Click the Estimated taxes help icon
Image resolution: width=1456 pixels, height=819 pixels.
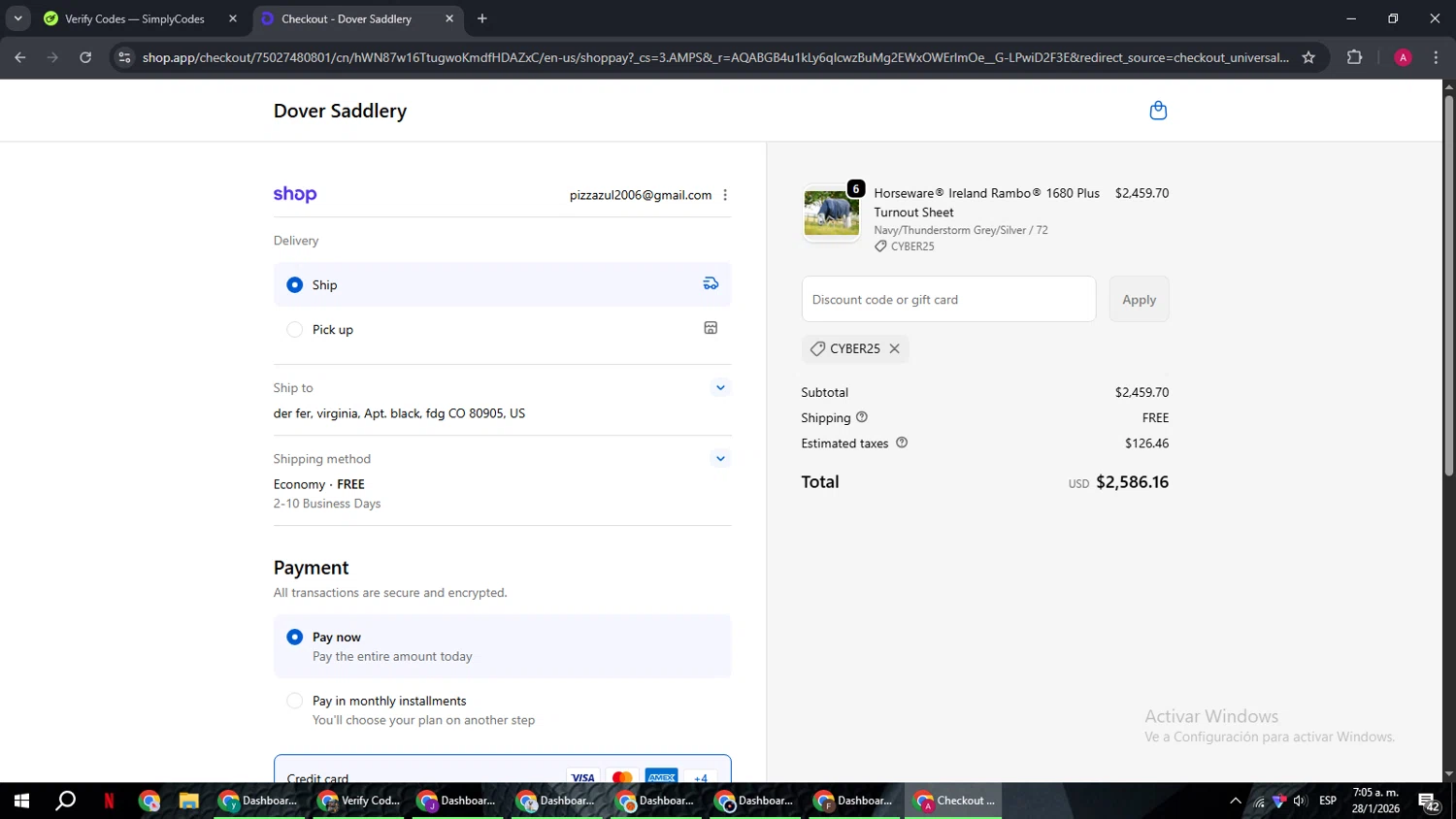pyautogui.click(x=902, y=442)
